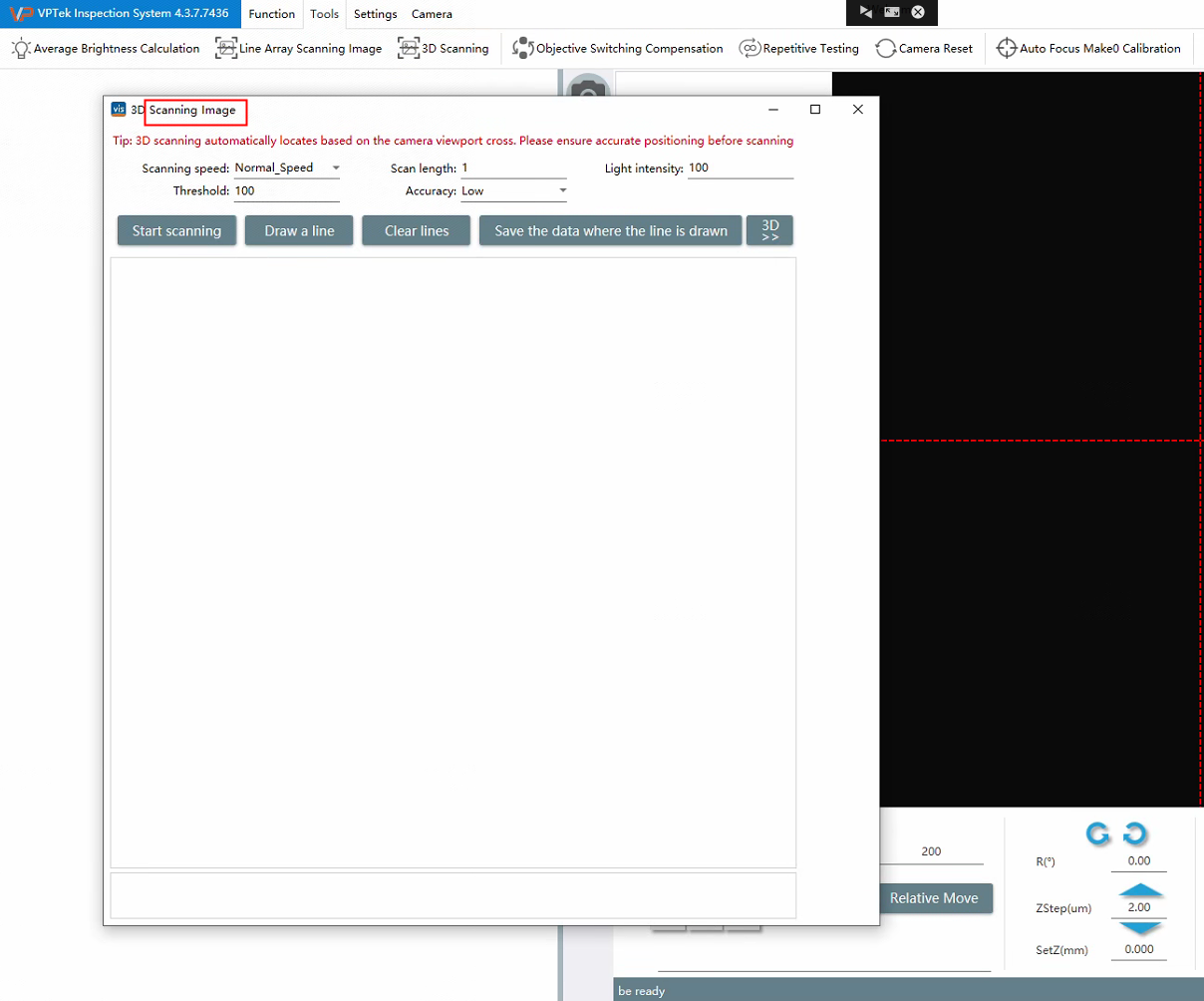This screenshot has width=1204, height=1001.
Task: Open the Camera menu
Action: (x=432, y=14)
